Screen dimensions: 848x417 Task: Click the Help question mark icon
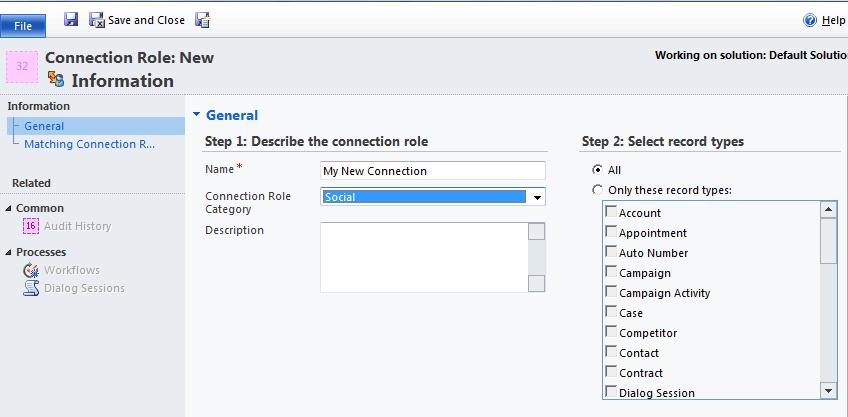tap(810, 20)
